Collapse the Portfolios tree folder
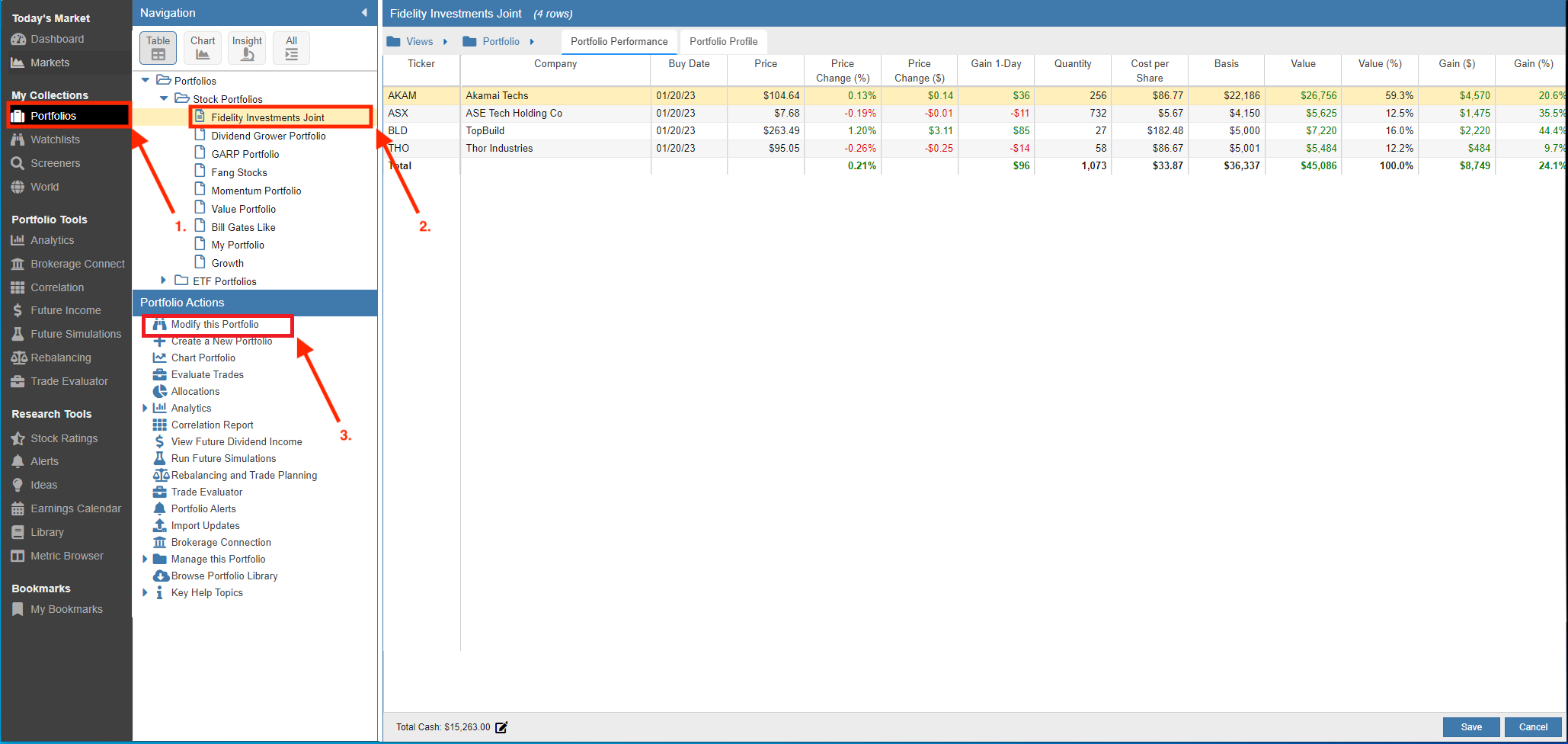This screenshot has width=1568, height=744. tap(146, 80)
